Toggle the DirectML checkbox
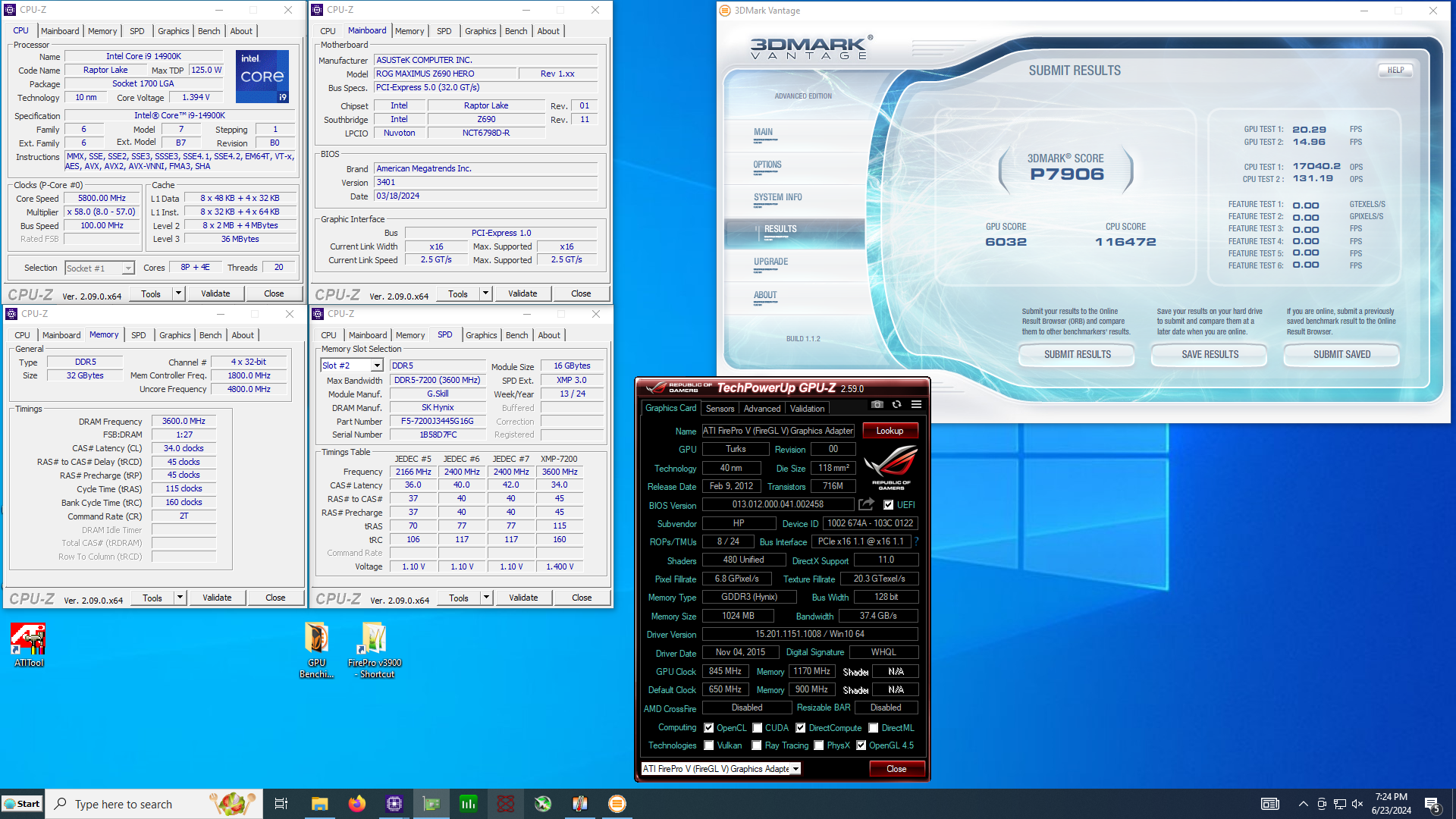This screenshot has width=1456, height=819. [x=874, y=728]
